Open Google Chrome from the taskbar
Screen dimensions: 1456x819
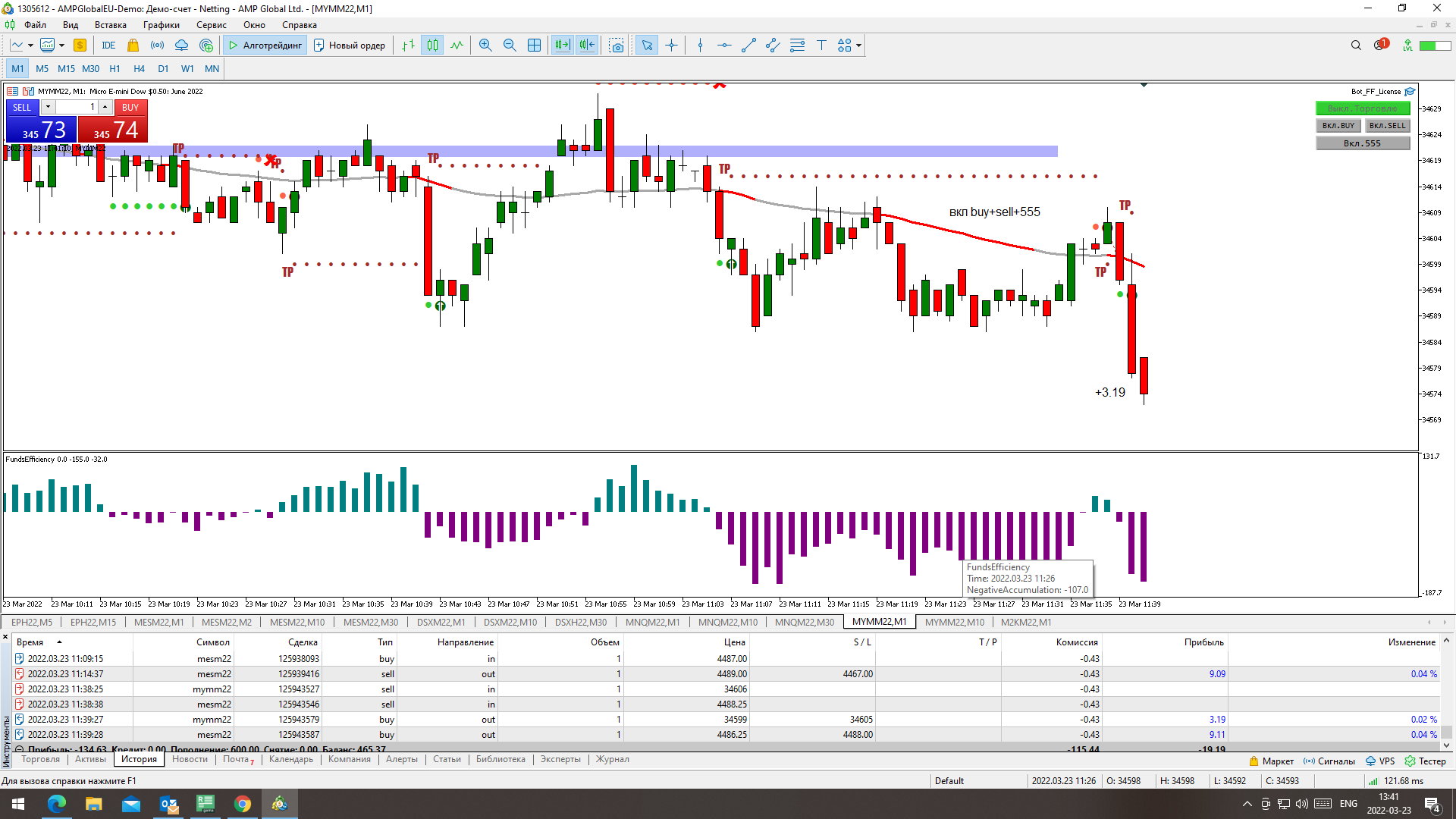tap(243, 804)
